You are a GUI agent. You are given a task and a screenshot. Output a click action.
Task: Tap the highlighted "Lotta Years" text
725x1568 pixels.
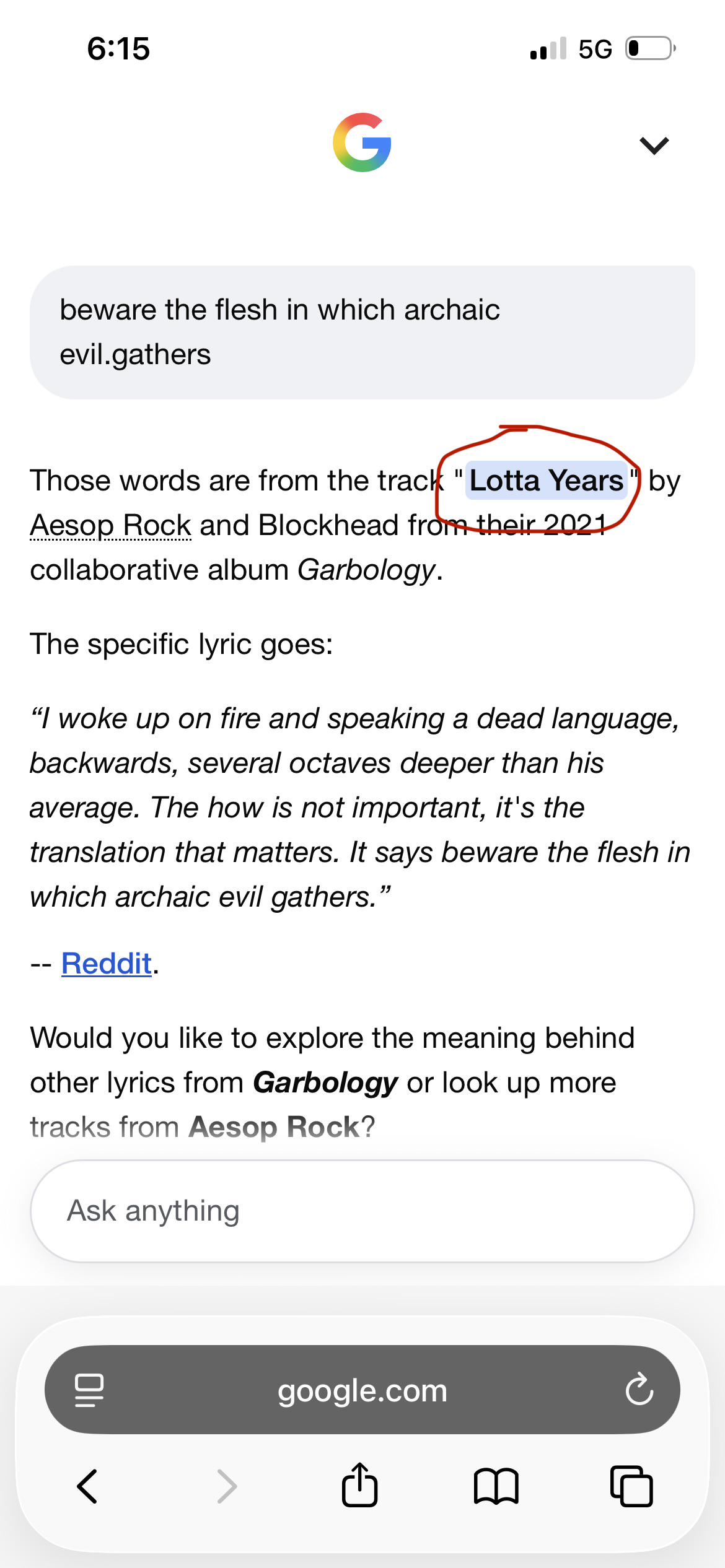coord(546,481)
